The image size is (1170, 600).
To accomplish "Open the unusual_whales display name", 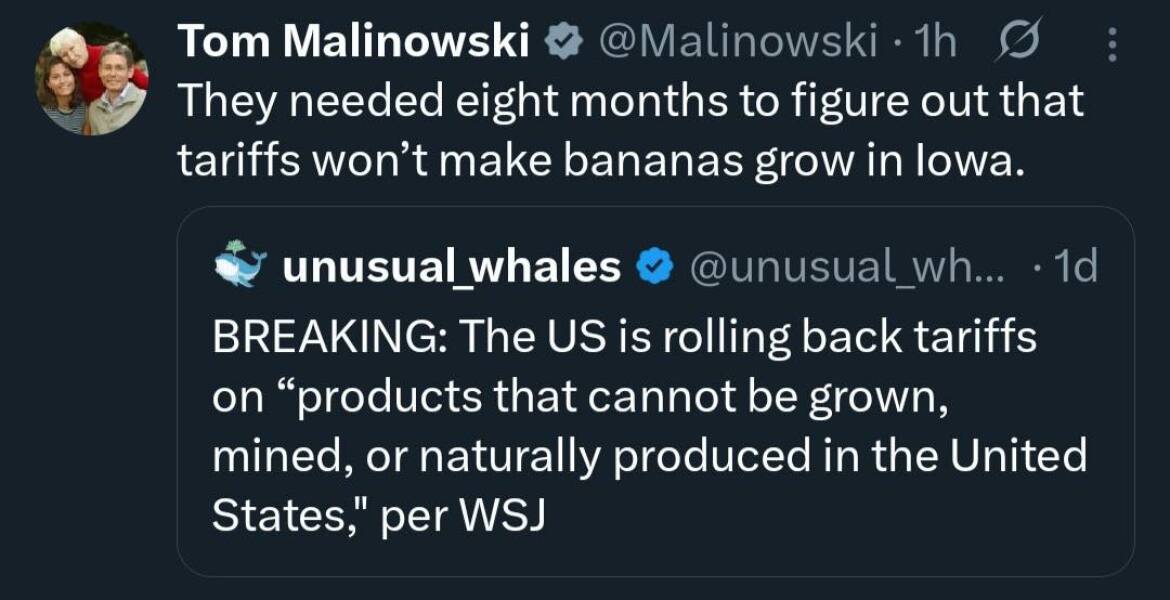I will (452, 267).
